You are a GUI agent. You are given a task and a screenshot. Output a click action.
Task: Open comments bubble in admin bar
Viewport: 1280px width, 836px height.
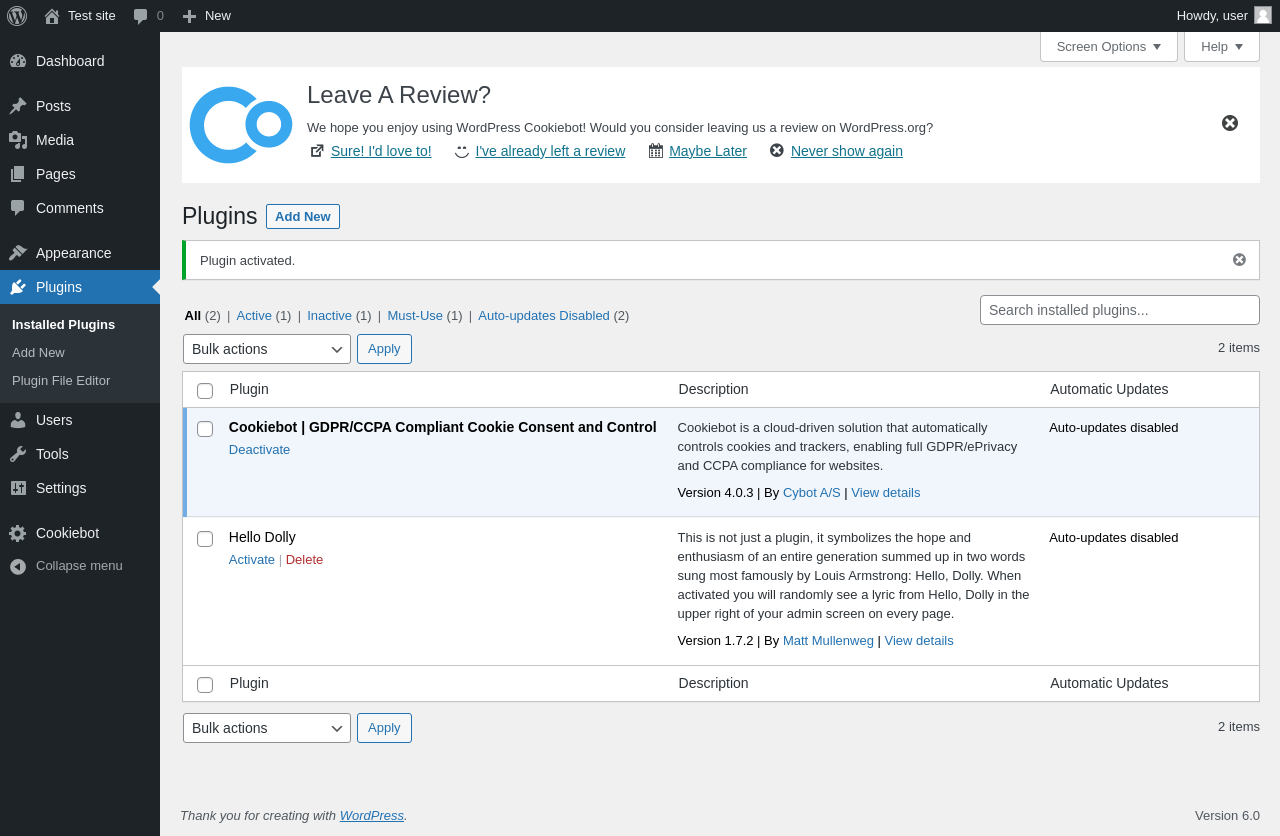141,16
